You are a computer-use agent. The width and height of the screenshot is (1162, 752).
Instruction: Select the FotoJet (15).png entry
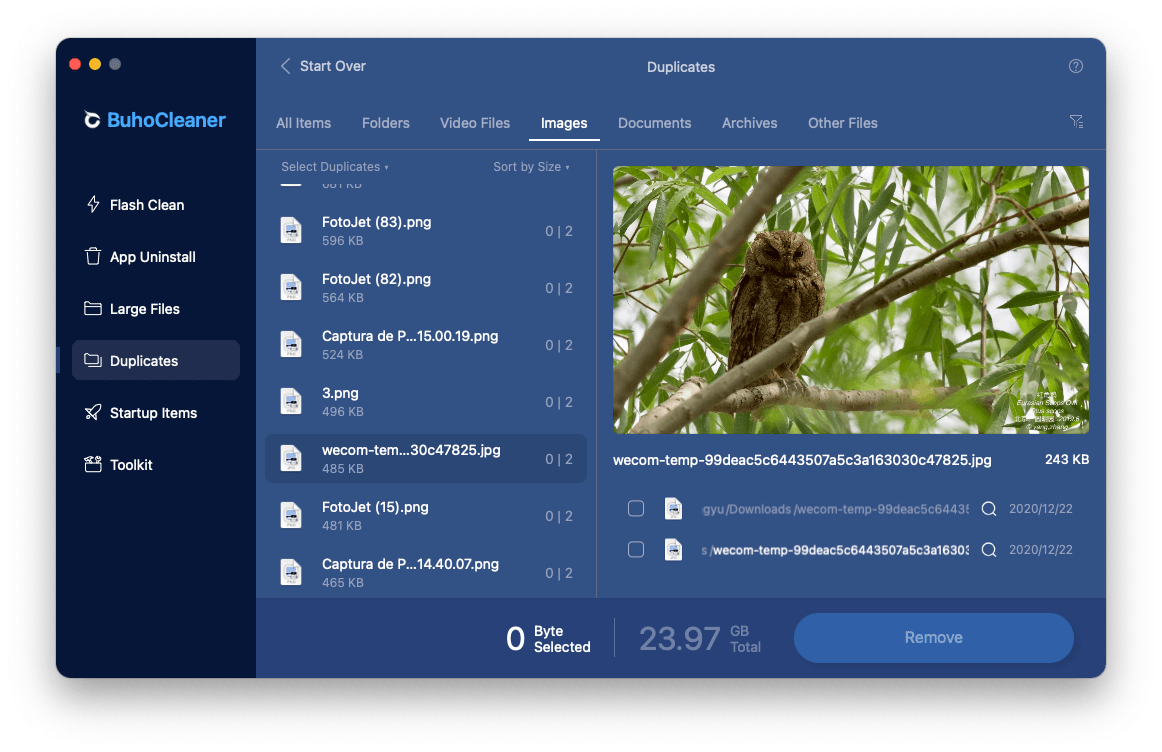click(426, 516)
